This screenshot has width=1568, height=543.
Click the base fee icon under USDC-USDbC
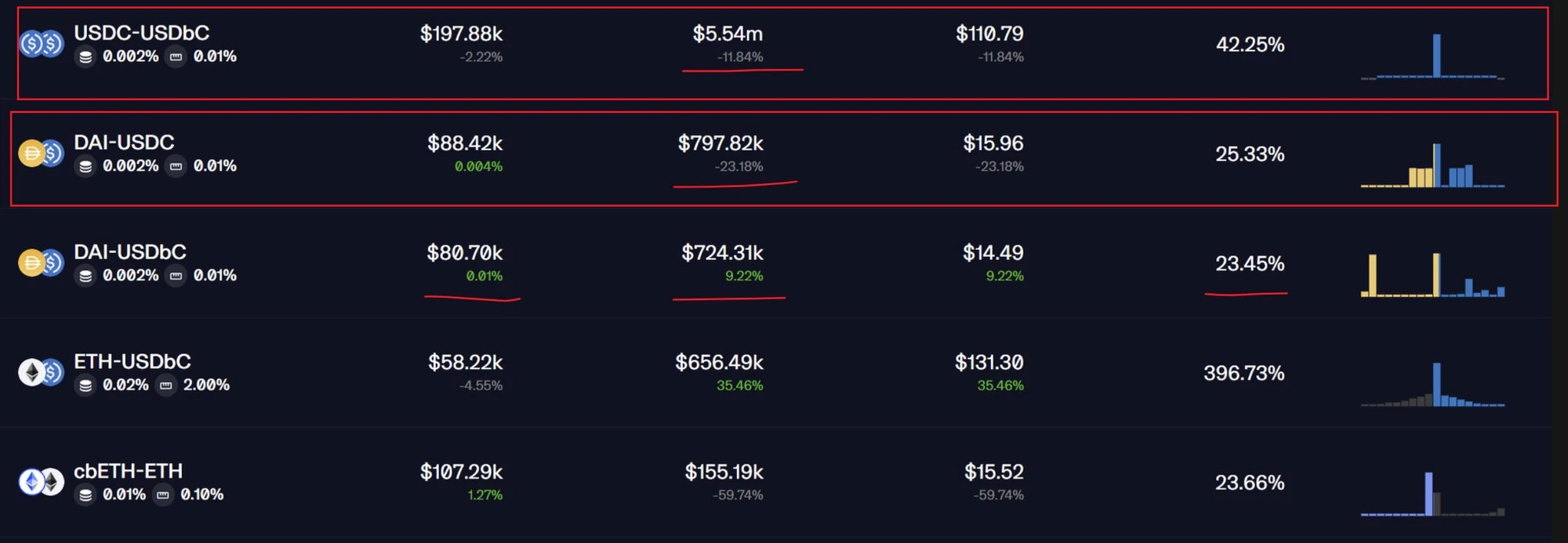[x=85, y=57]
